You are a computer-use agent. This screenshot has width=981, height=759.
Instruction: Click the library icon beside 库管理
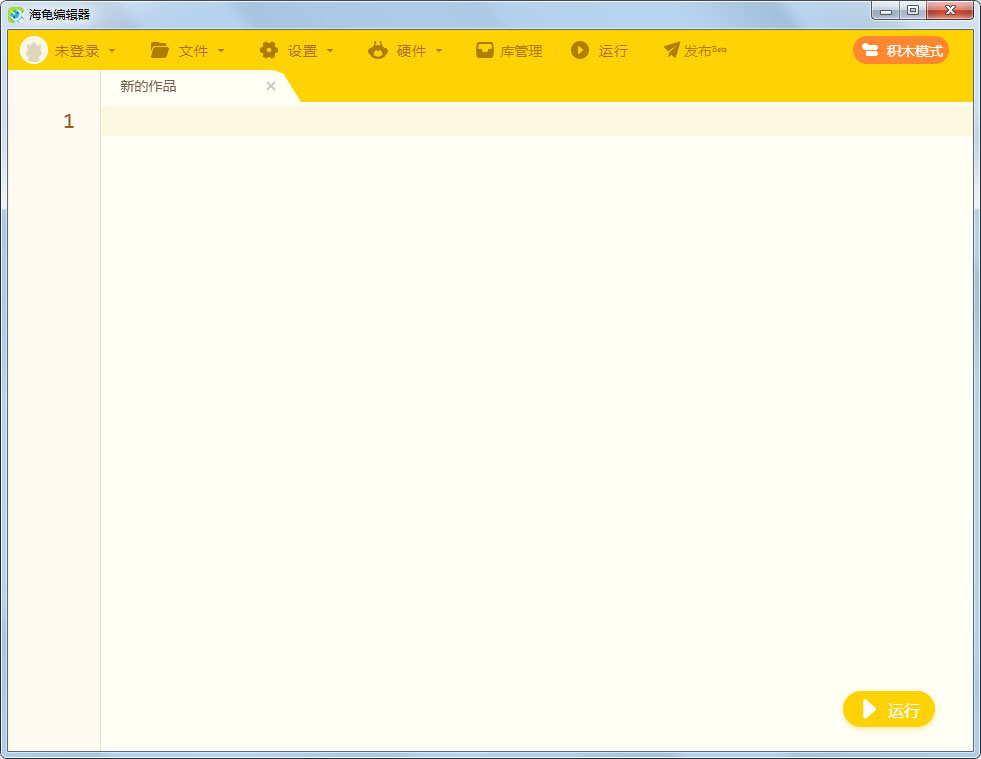tap(483, 49)
